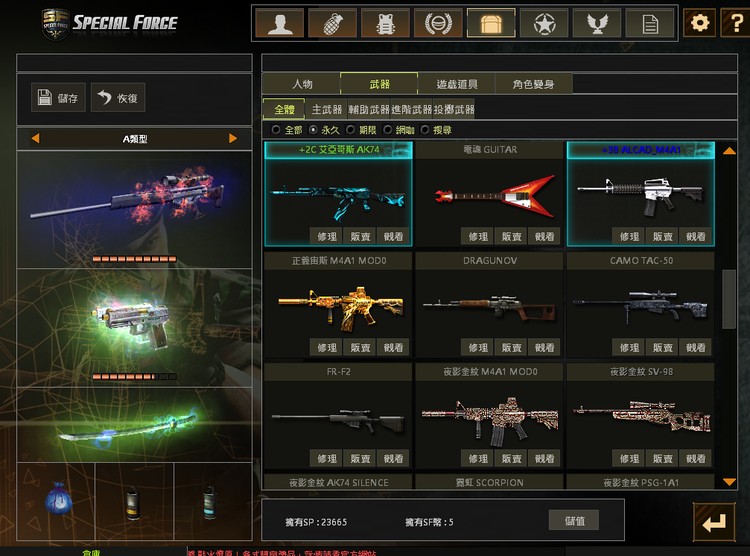The height and width of the screenshot is (556, 750).
Task: Click 修理 on the 正義宙斯 M4A1 MOD0 card
Action: coord(327,347)
